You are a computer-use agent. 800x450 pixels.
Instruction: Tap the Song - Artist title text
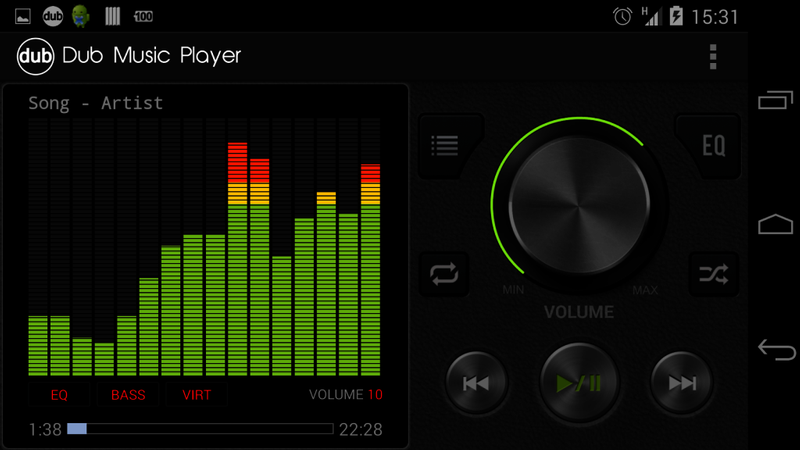click(x=95, y=103)
